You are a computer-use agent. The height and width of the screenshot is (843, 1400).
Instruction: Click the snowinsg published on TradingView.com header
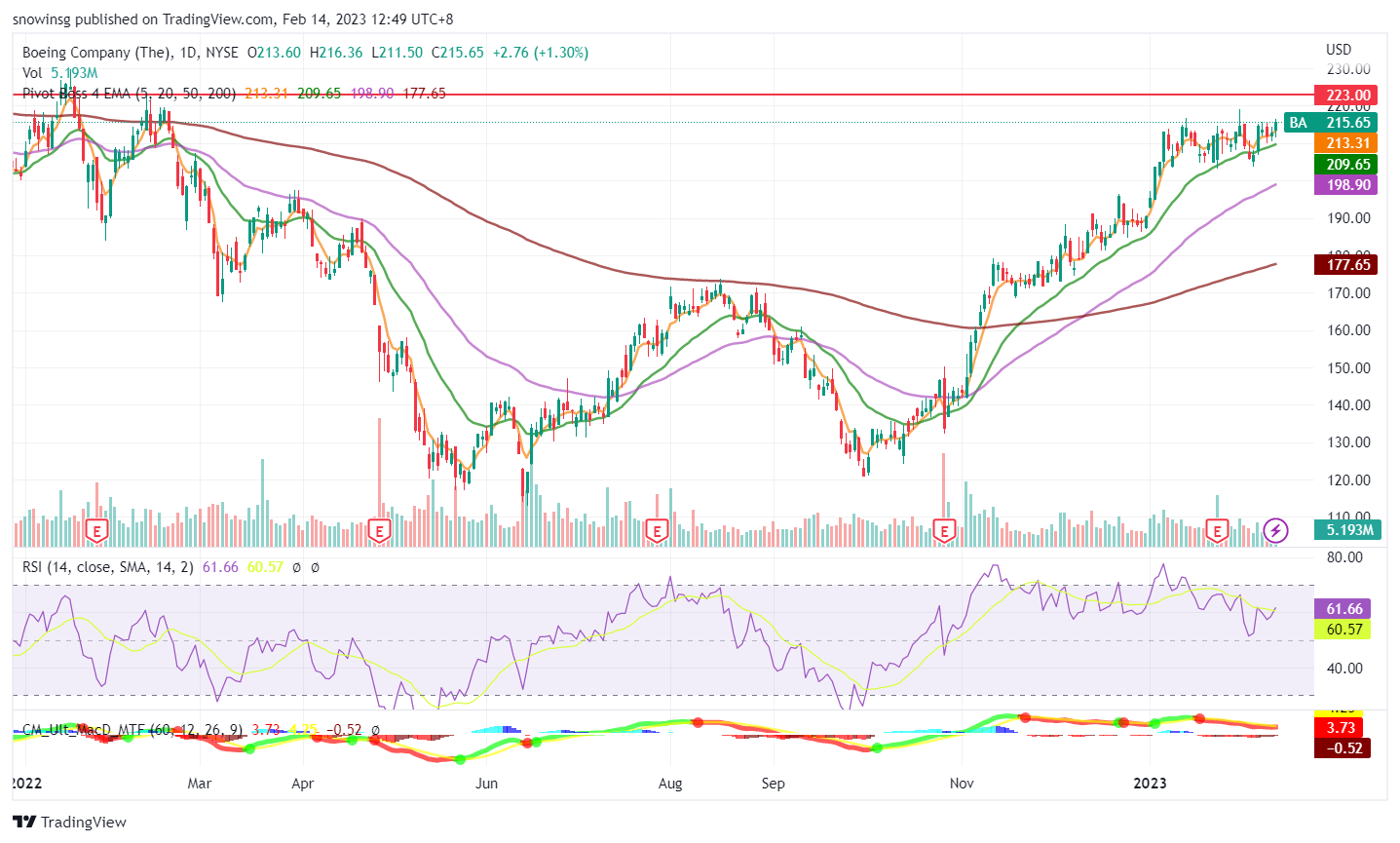(233, 19)
